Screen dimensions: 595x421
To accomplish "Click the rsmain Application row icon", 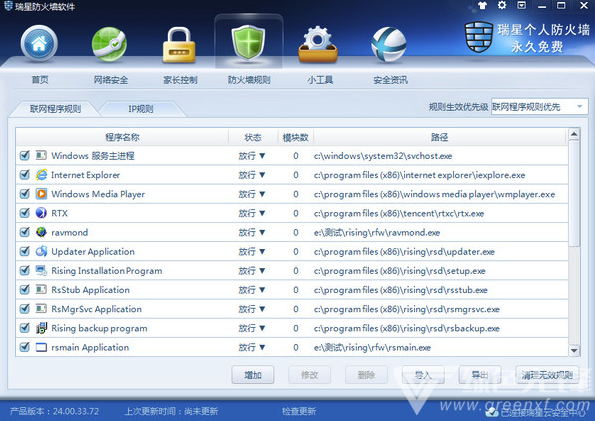I will (41, 347).
